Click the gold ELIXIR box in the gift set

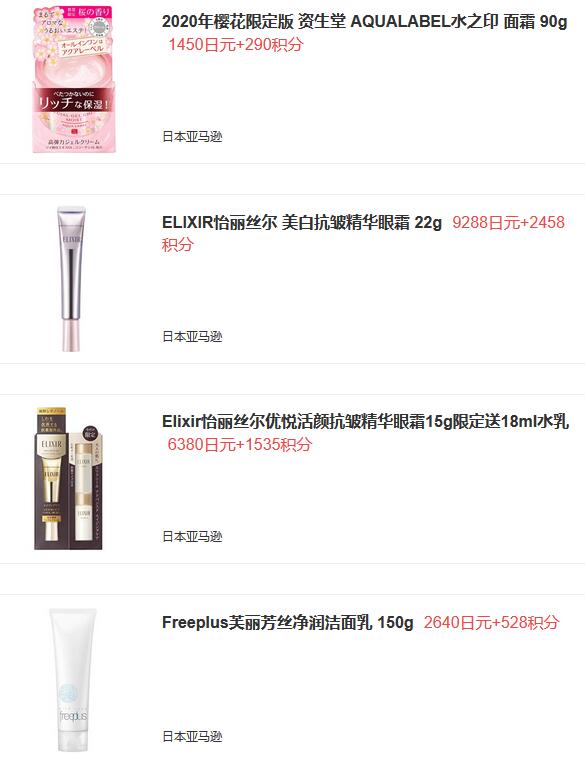51,479
